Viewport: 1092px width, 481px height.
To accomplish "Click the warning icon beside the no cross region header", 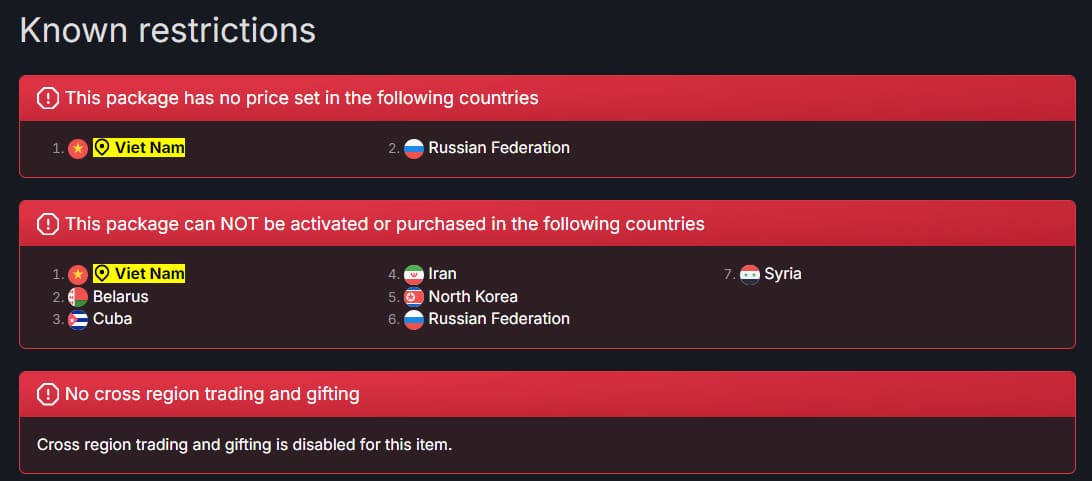I will (x=48, y=394).
